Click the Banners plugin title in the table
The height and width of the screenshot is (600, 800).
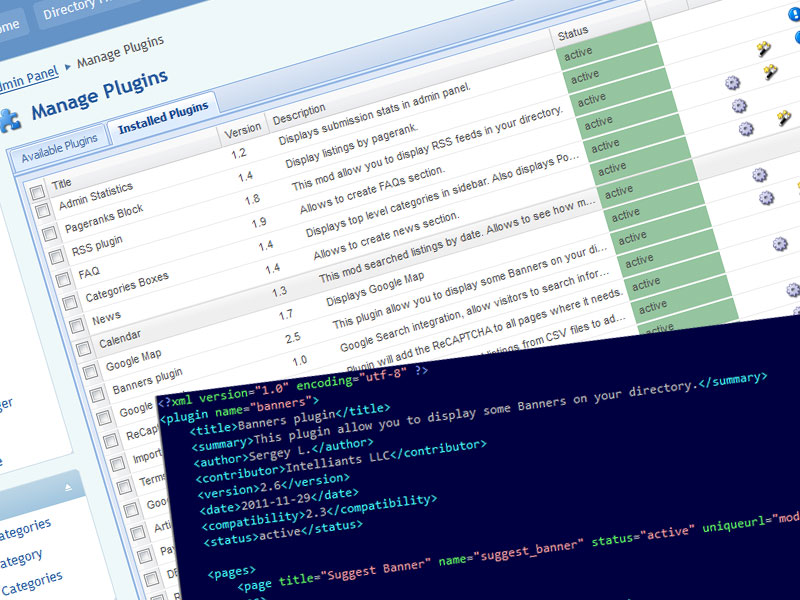pos(147,381)
